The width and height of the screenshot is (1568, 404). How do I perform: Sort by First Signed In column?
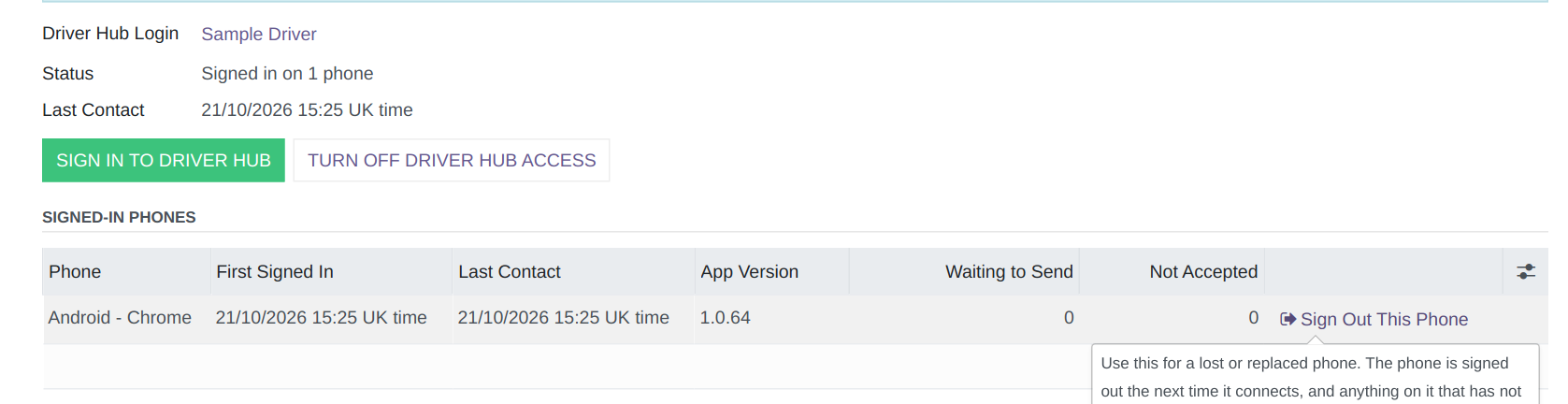331,272
